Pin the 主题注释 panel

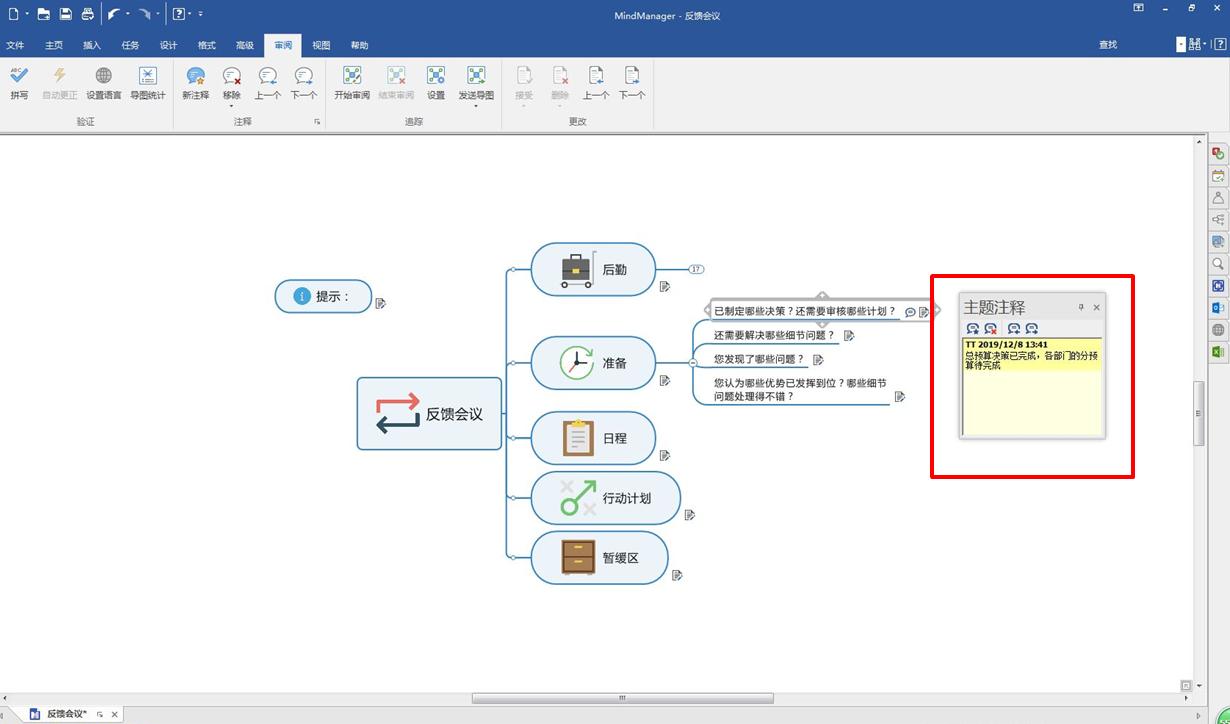point(1081,308)
